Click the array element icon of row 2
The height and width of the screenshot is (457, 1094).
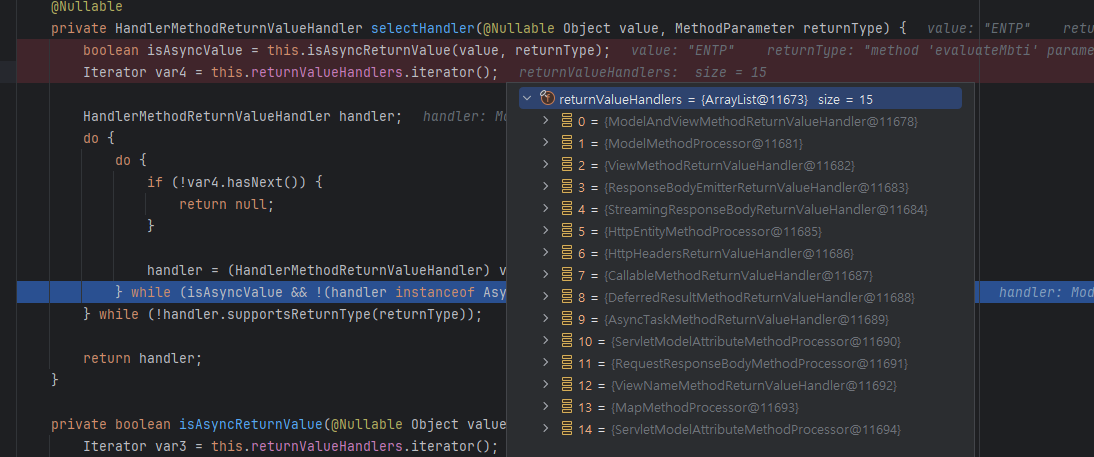[567, 165]
